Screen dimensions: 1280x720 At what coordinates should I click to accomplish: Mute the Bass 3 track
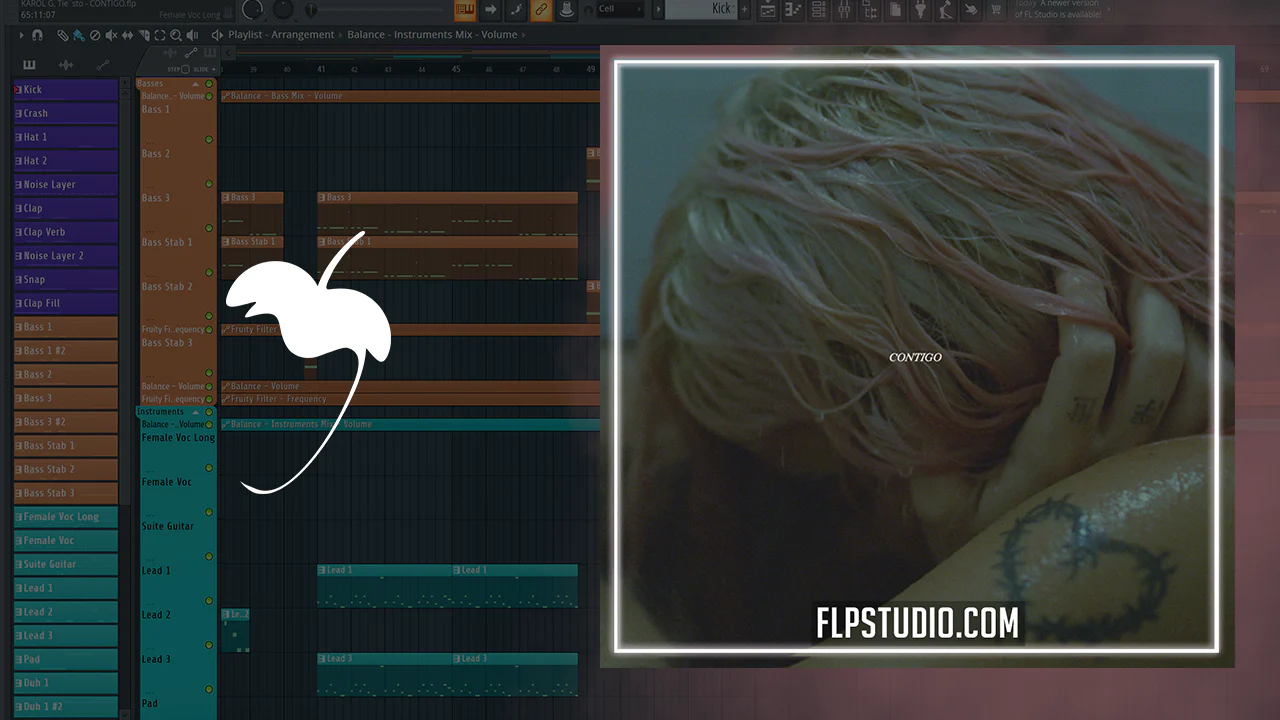pos(209,228)
